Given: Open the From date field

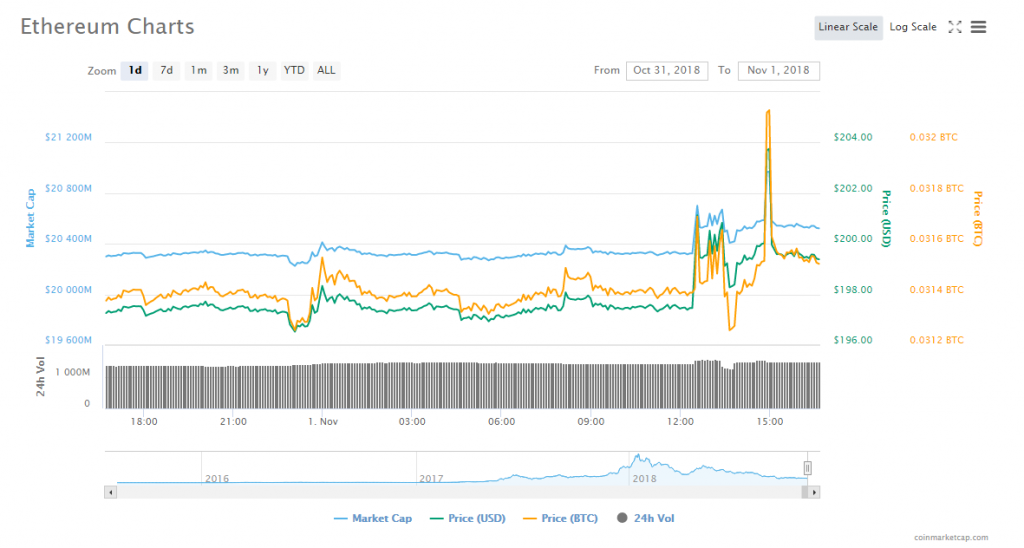Looking at the screenshot, I should pyautogui.click(x=667, y=70).
